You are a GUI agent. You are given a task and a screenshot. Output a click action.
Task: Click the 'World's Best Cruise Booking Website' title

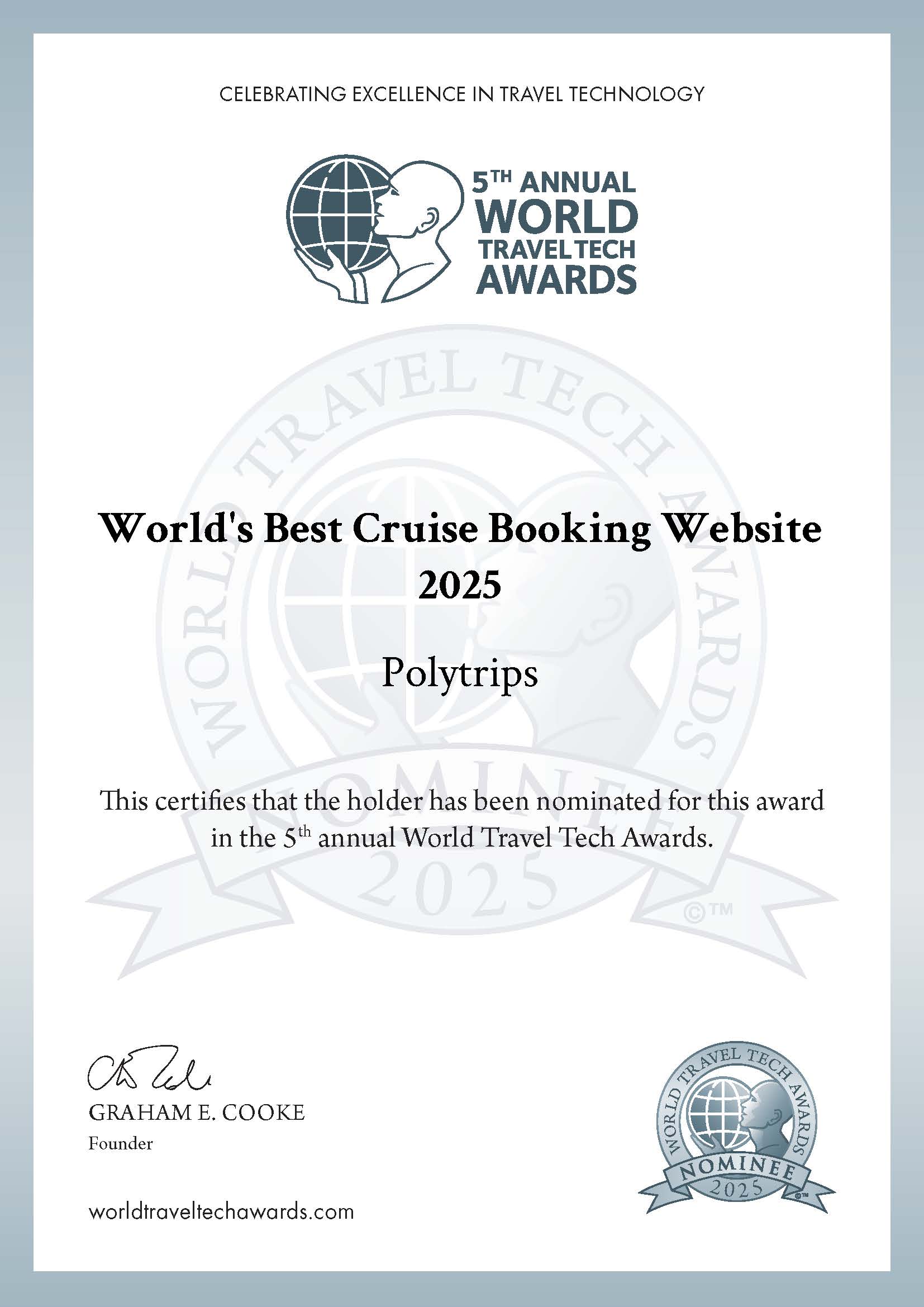click(x=461, y=529)
